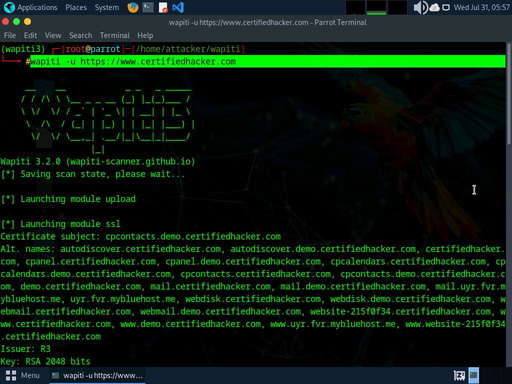The image size is (512, 384).
Task: Open the volume speaker control
Action: 420,7
